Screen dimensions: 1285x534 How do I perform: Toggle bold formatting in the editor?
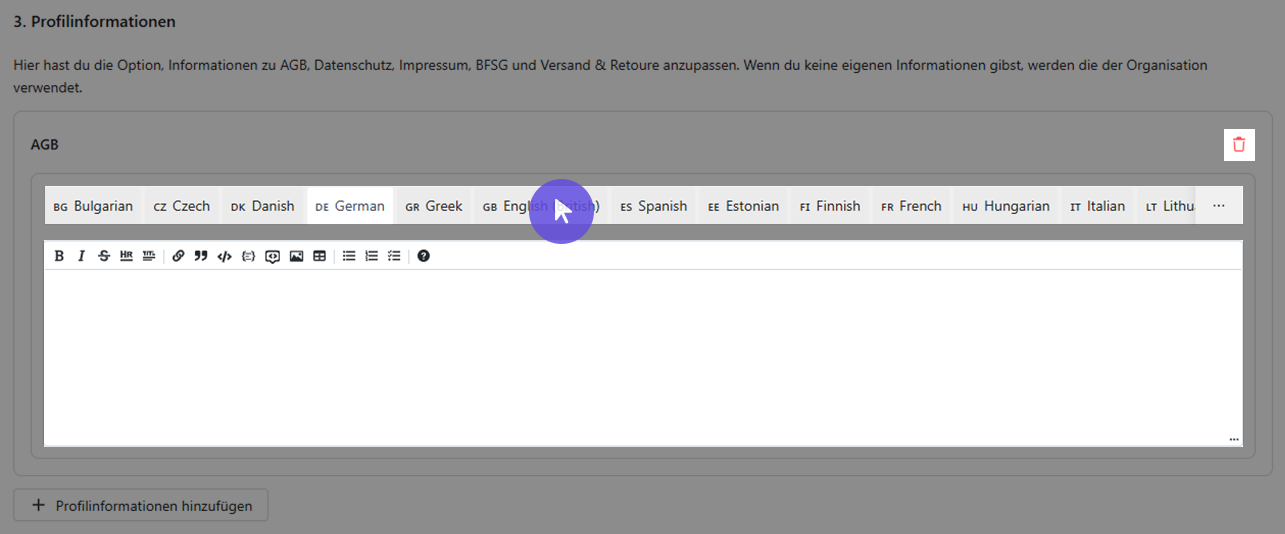(59, 256)
